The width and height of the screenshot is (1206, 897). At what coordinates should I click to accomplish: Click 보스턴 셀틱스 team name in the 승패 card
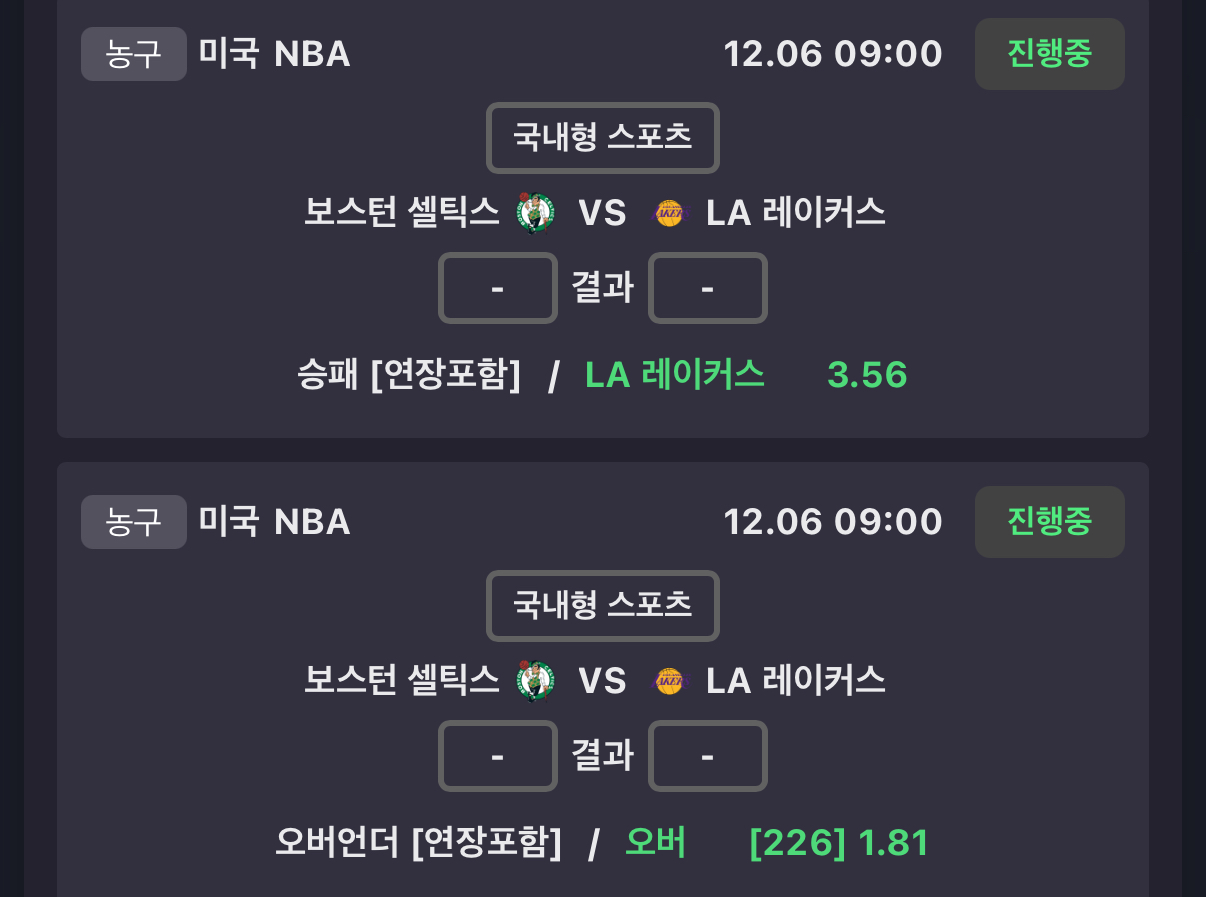coord(402,213)
